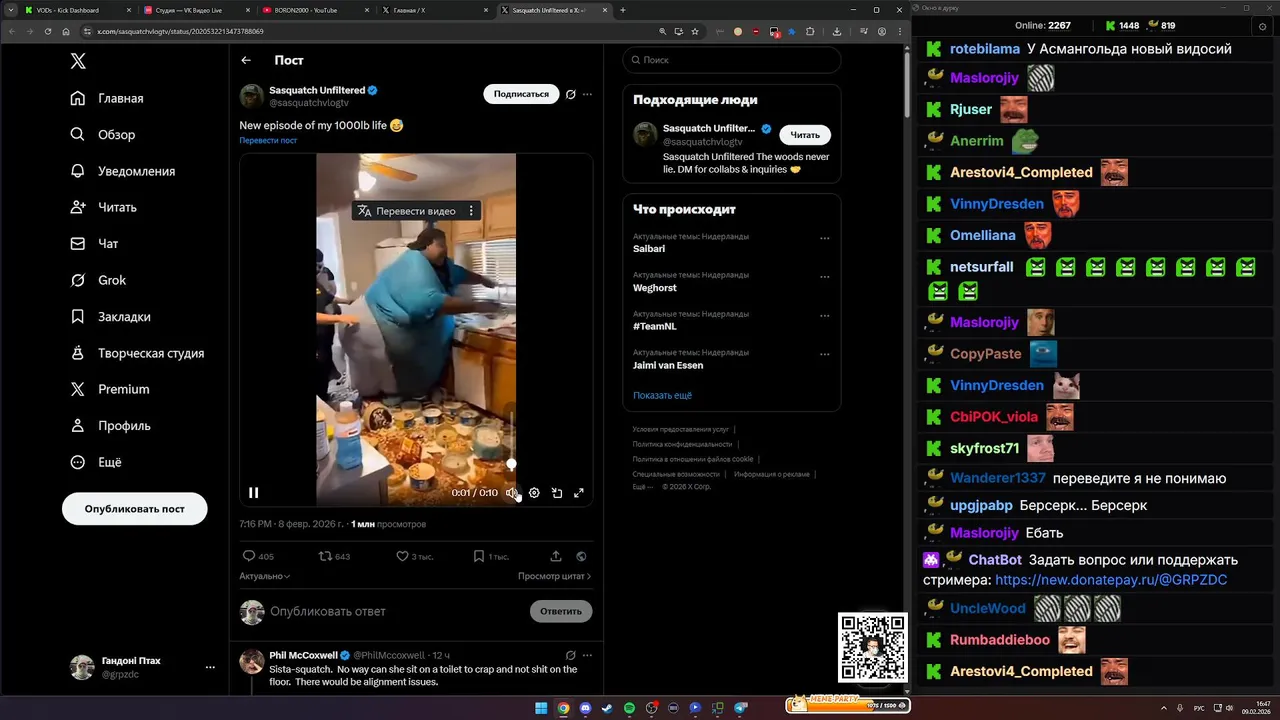1280x720 pixels.
Task: Open Обзор search page
Action: click(103, 134)
